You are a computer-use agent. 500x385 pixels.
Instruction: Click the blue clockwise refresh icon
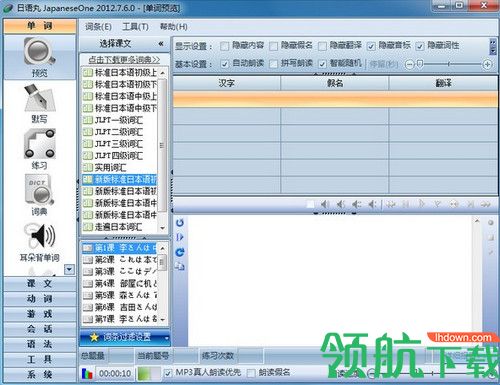click(x=180, y=252)
